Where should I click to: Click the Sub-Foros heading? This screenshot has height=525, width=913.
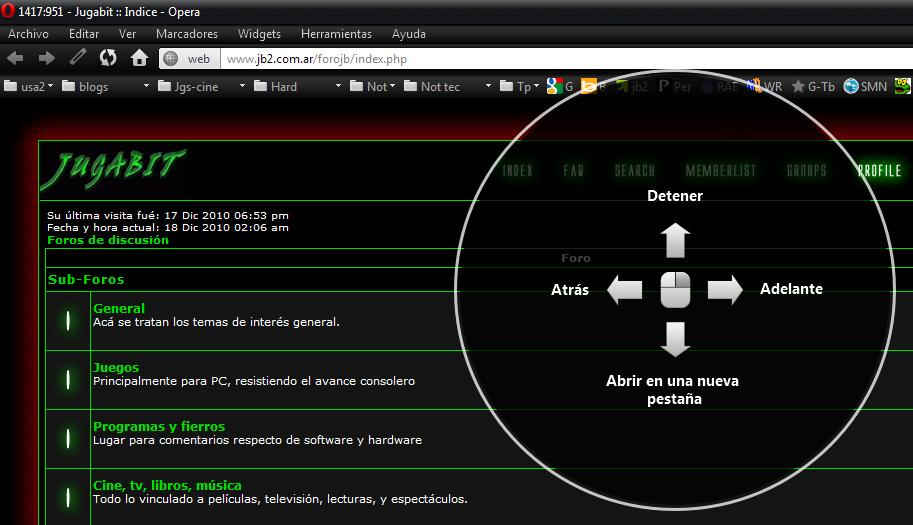point(86,279)
